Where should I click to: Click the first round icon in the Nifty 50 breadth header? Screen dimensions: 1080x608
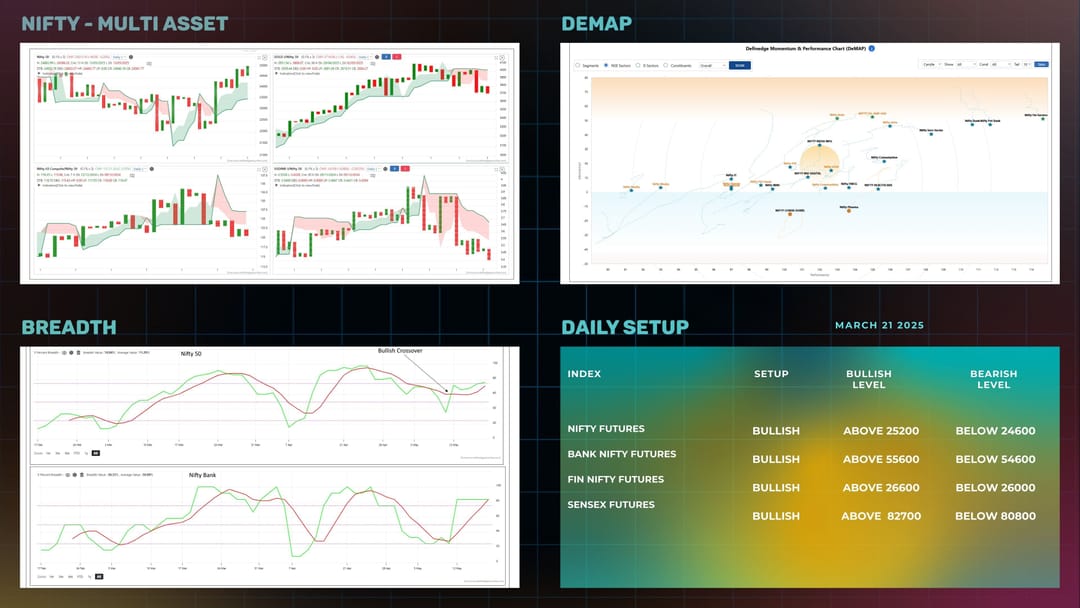click(x=64, y=353)
